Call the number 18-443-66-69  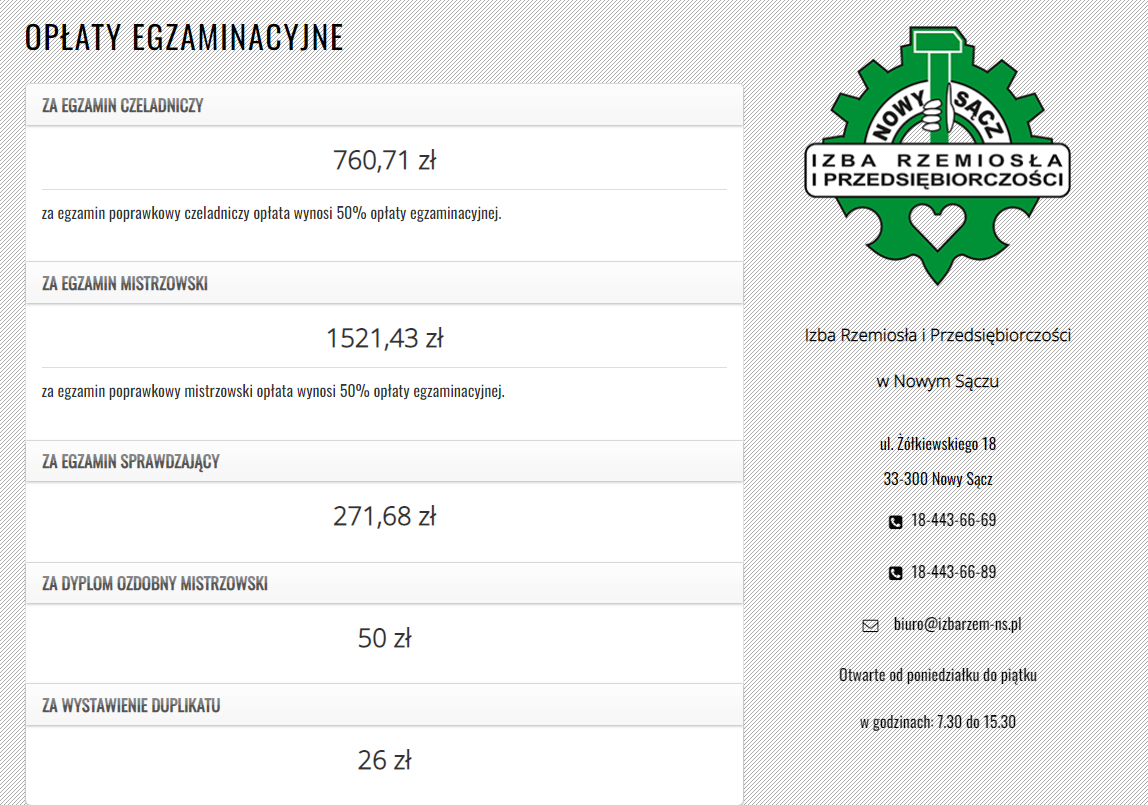(x=953, y=520)
